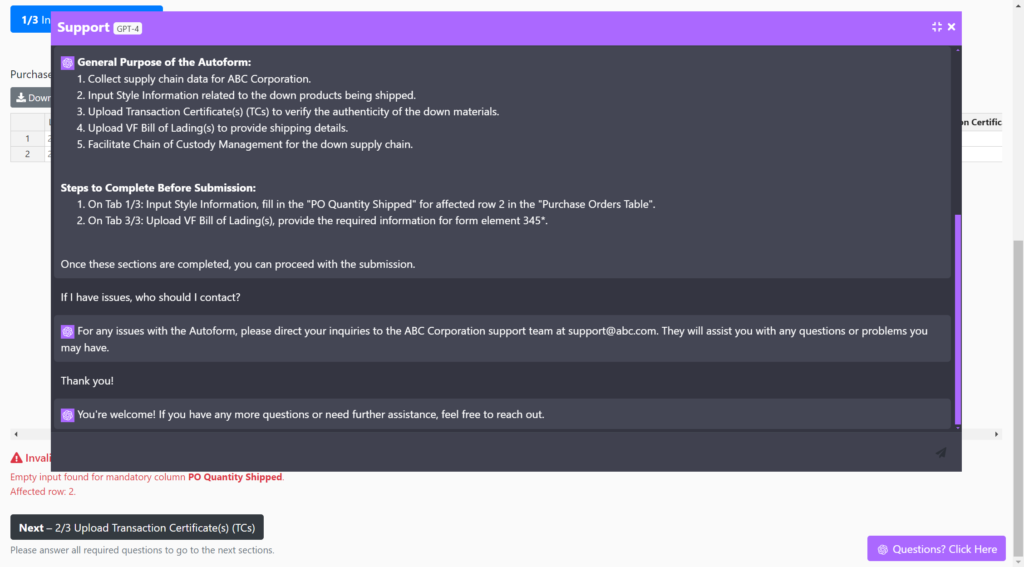Open the "Questions? Click Here" help button

(936, 549)
